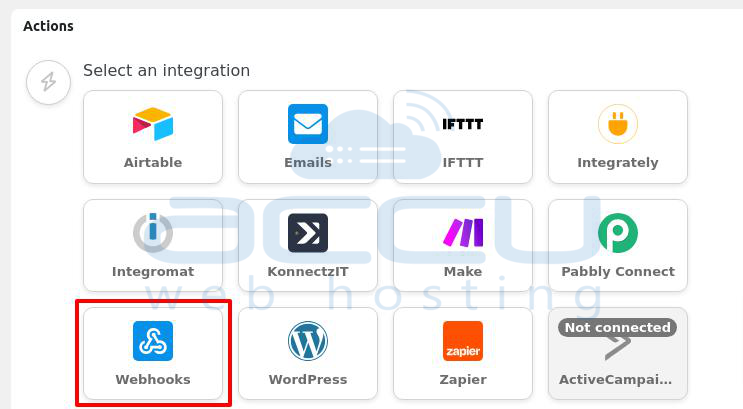Select the Airtable integration icon
This screenshot has height=409, width=743.
153,124
